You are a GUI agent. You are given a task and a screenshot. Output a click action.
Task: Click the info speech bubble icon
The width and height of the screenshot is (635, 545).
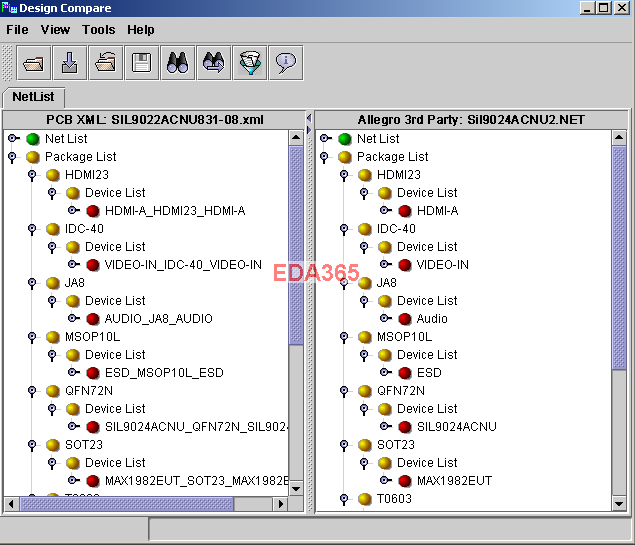(x=286, y=63)
